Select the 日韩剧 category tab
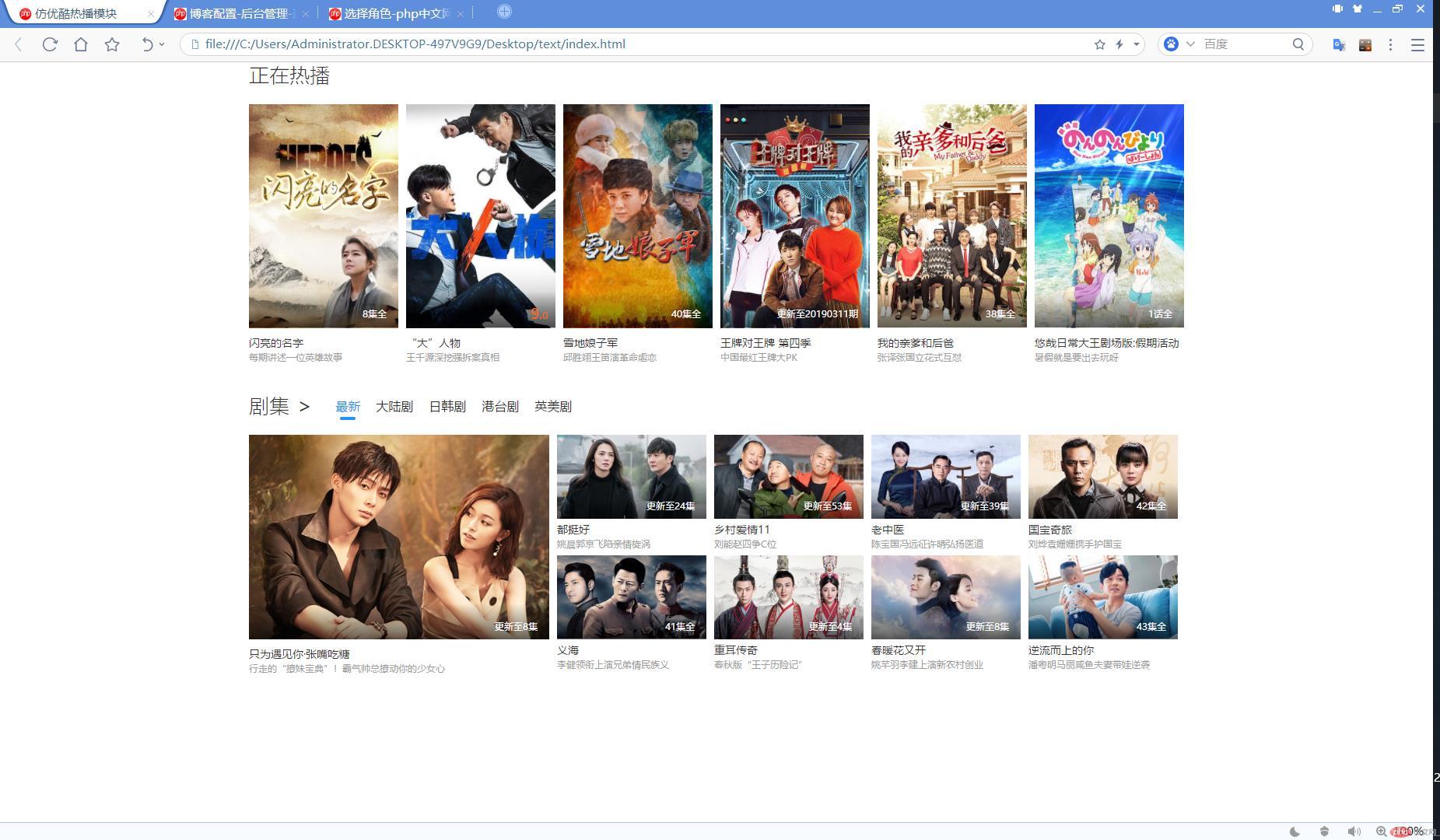This screenshot has height=840, width=1440. click(x=447, y=407)
